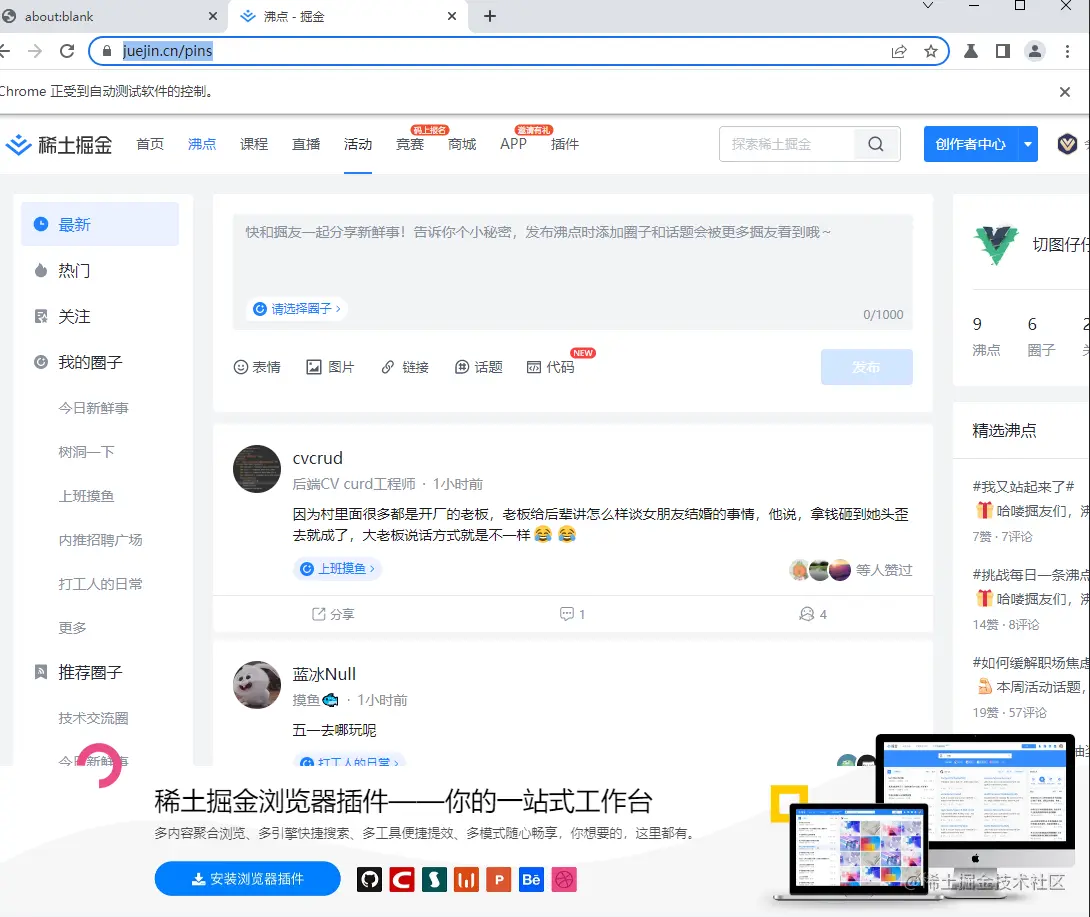1090x917 pixels.
Task: Add a topic via 话题
Action: (x=478, y=367)
